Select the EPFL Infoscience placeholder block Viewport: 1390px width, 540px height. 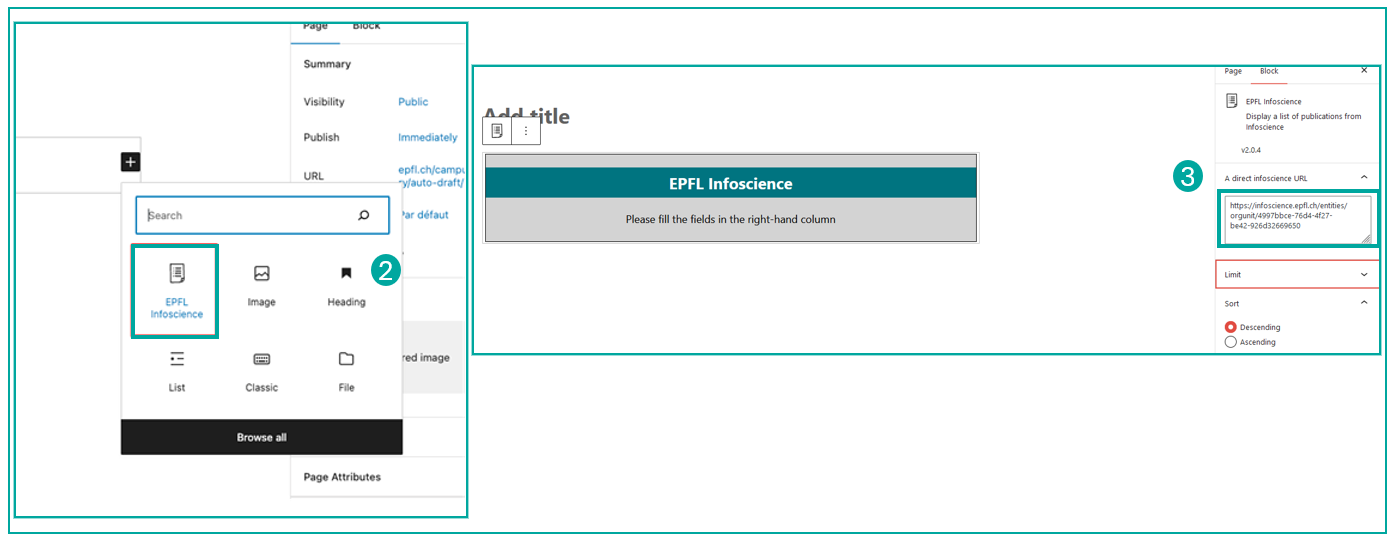[x=731, y=197]
